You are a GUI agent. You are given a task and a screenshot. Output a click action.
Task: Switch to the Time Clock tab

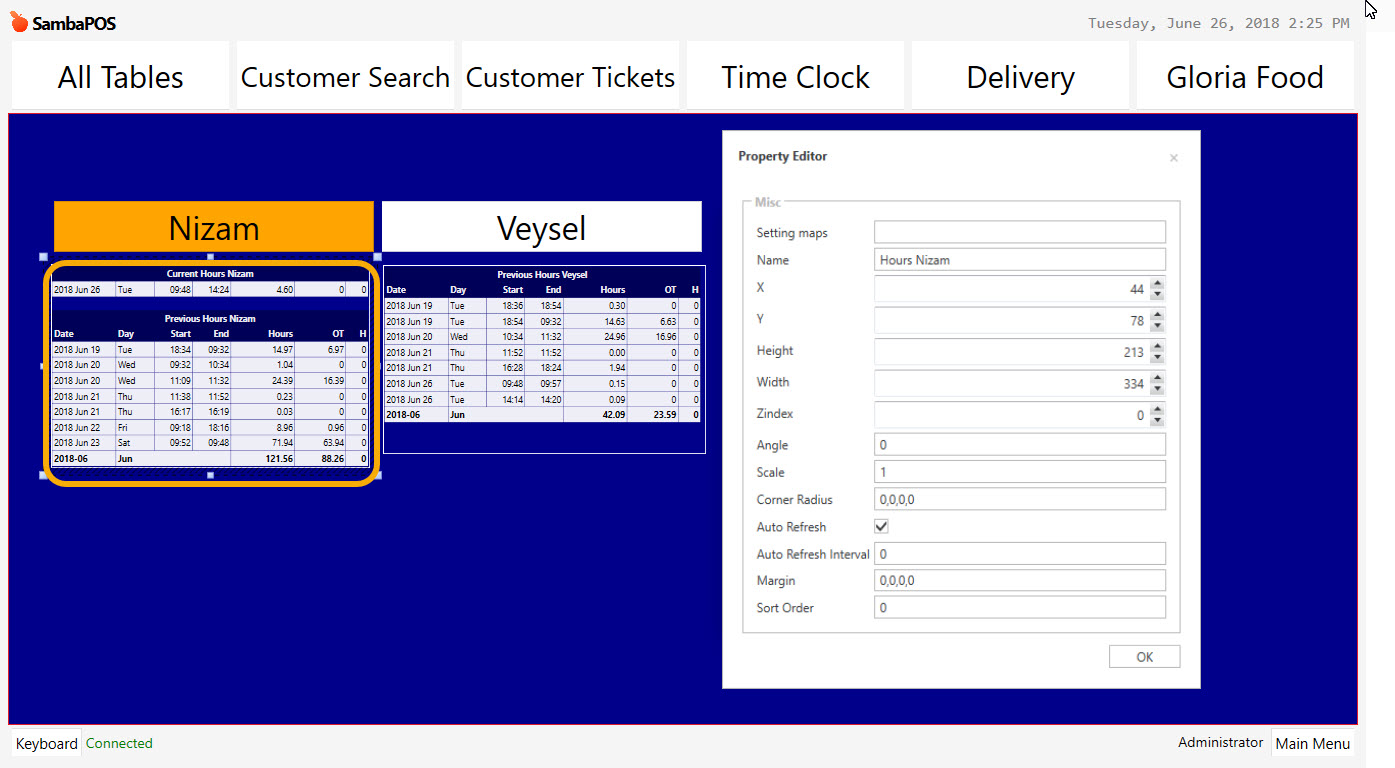(795, 76)
